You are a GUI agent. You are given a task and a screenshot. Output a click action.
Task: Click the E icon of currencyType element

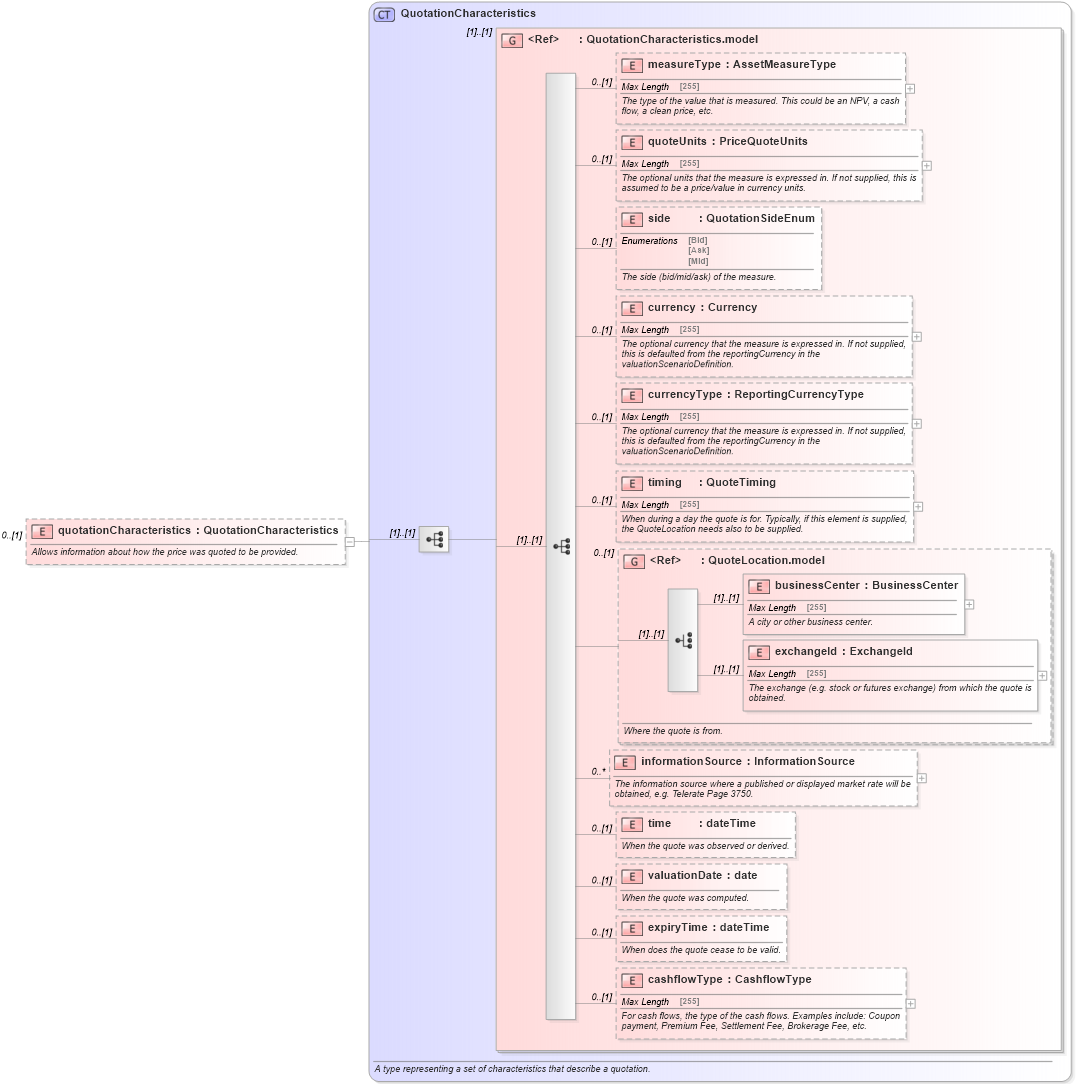632,395
